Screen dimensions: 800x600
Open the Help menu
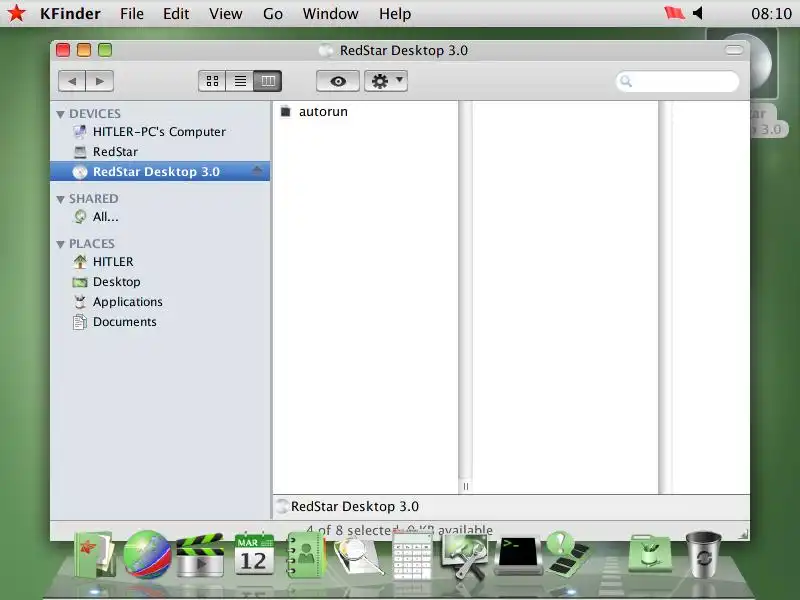[395, 14]
